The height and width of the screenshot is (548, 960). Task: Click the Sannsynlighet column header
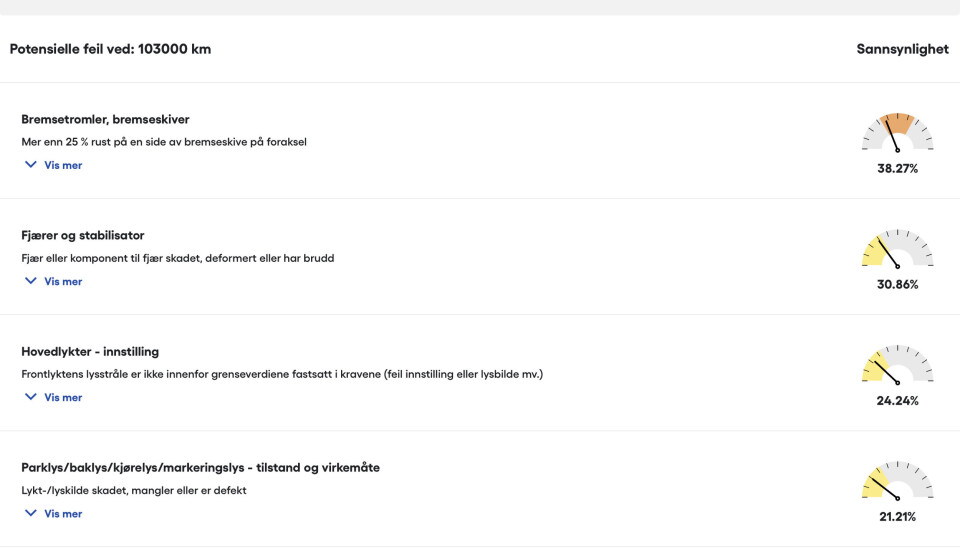pyautogui.click(x=902, y=49)
